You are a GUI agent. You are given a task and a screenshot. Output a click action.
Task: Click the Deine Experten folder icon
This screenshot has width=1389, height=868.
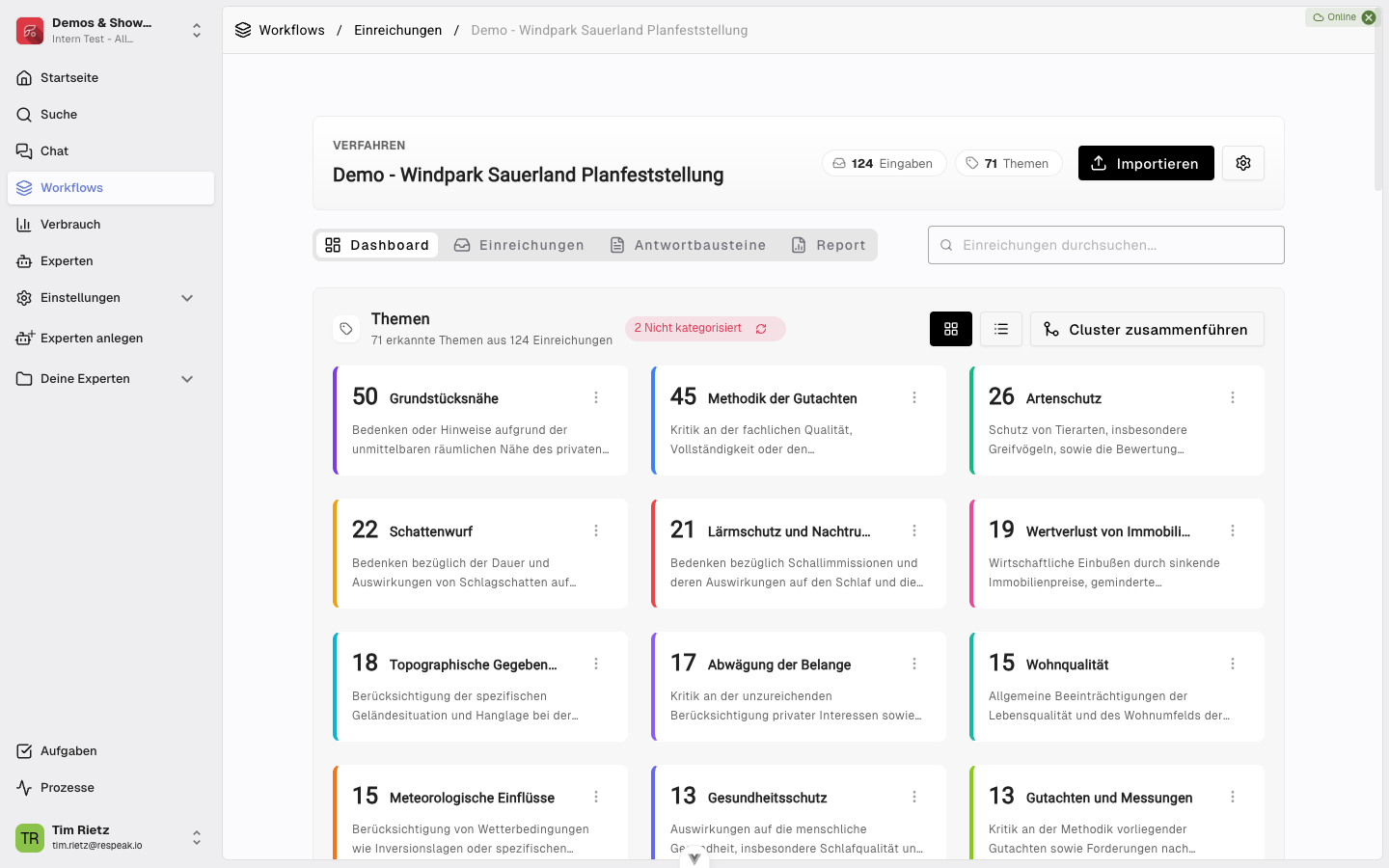(x=24, y=379)
